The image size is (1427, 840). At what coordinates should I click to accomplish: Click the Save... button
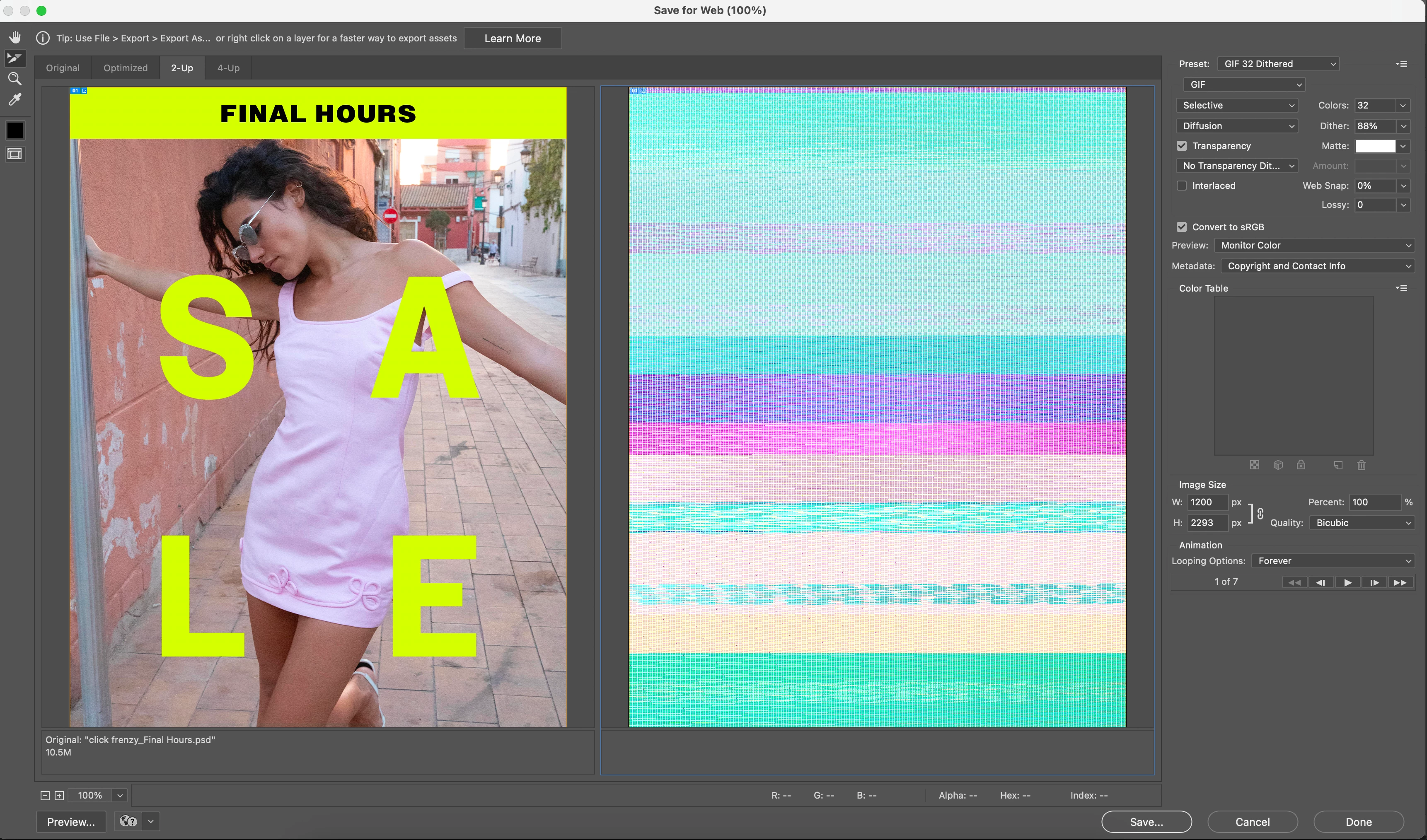[x=1146, y=822]
